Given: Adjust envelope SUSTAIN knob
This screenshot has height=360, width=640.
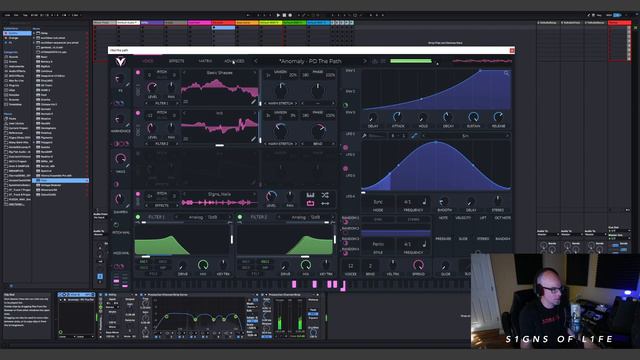Looking at the screenshot, I should [473, 118].
